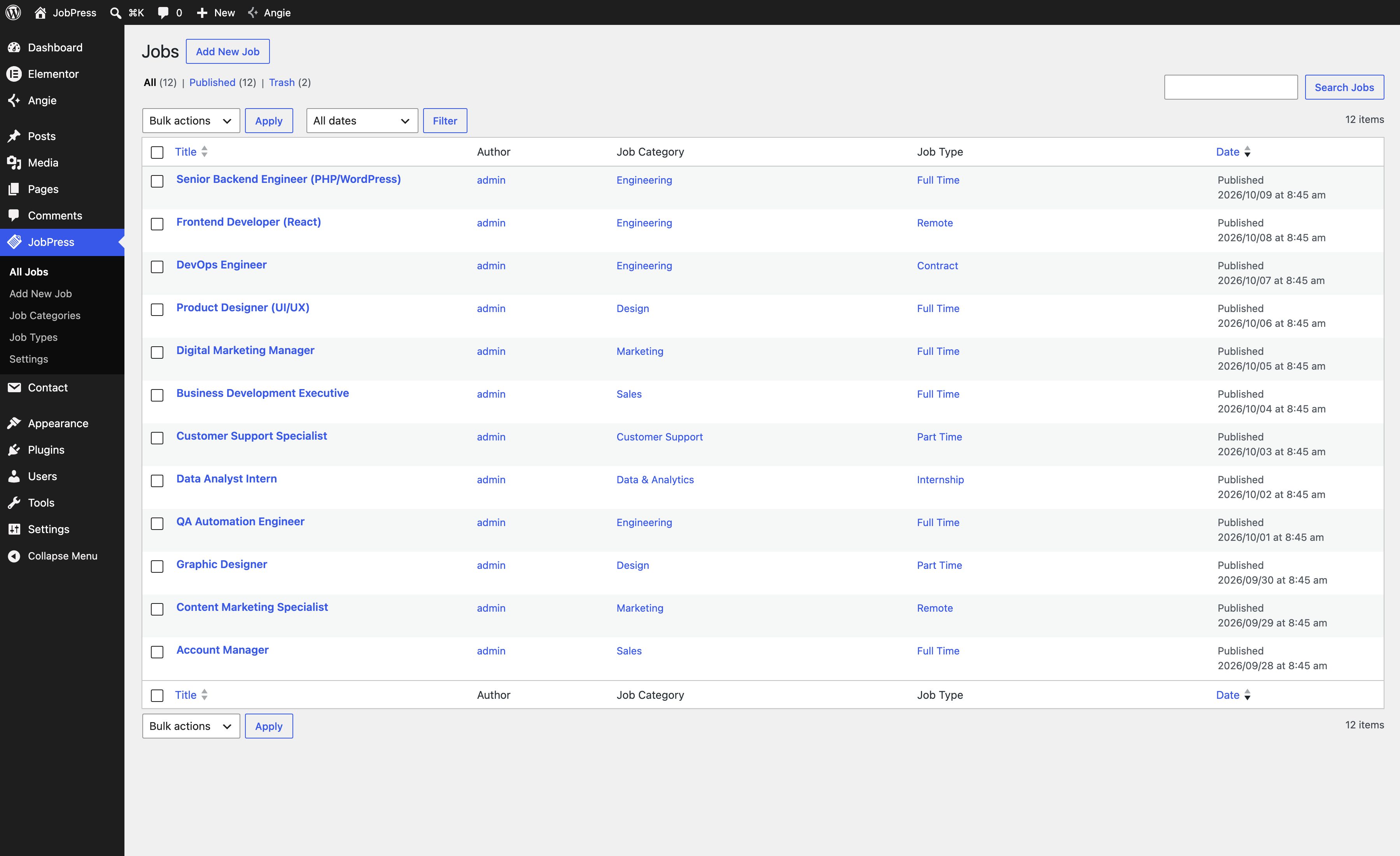Click the home icon beside JobPress
Image resolution: width=1400 pixels, height=856 pixels.
[40, 12]
